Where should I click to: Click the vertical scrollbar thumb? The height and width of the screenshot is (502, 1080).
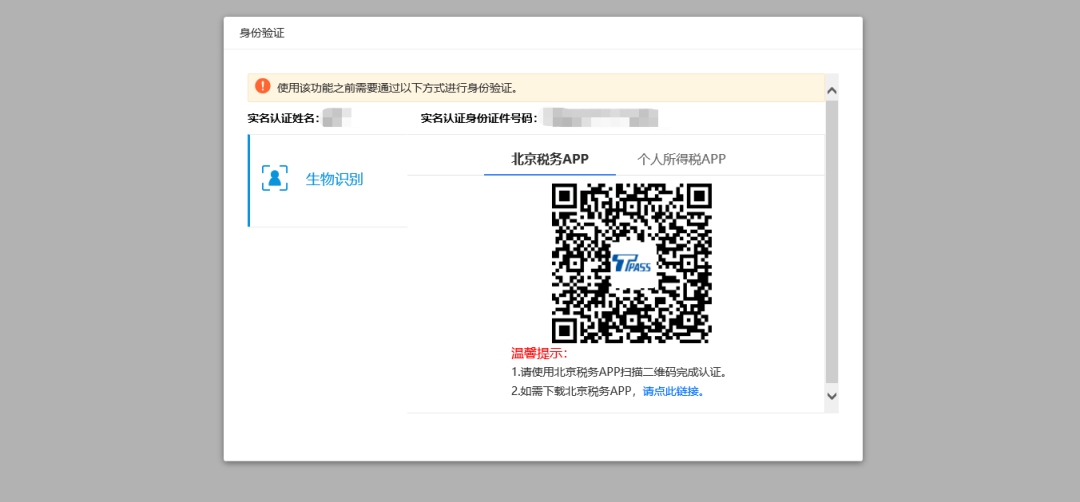[x=831, y=240]
